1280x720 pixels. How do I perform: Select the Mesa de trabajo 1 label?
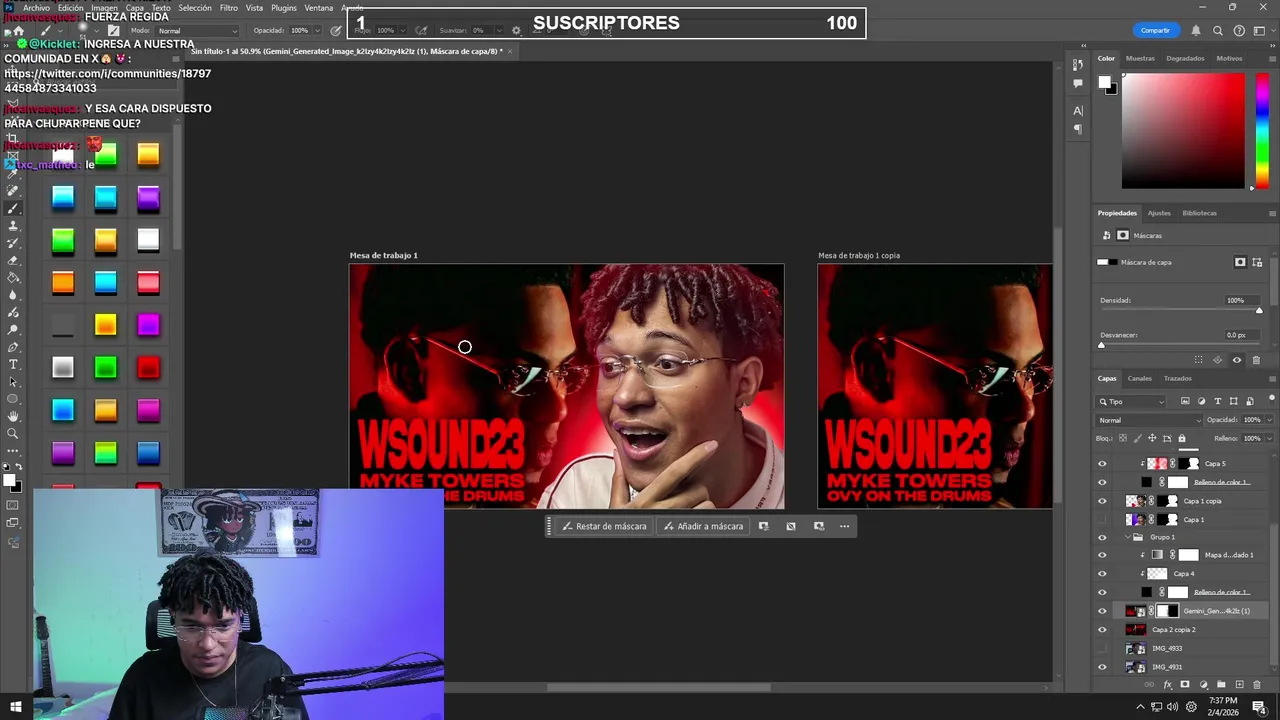(384, 255)
